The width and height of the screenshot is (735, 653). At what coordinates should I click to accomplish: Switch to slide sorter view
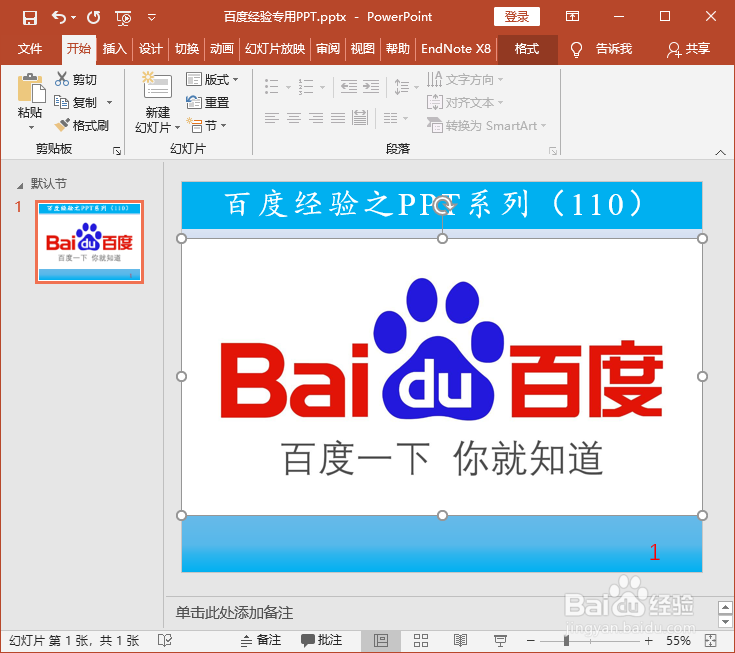[x=421, y=640]
